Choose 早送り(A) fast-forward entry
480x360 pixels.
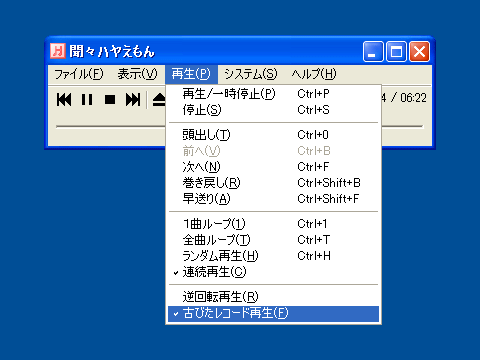click(273, 199)
